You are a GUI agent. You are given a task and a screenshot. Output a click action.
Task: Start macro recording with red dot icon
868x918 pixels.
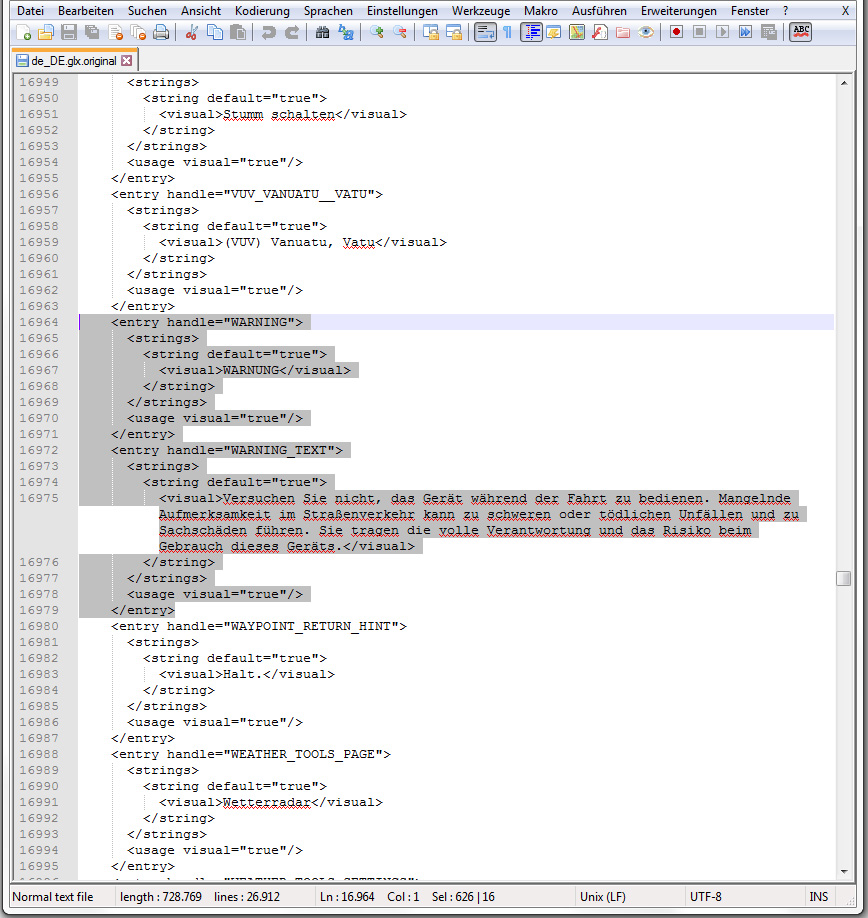(676, 33)
